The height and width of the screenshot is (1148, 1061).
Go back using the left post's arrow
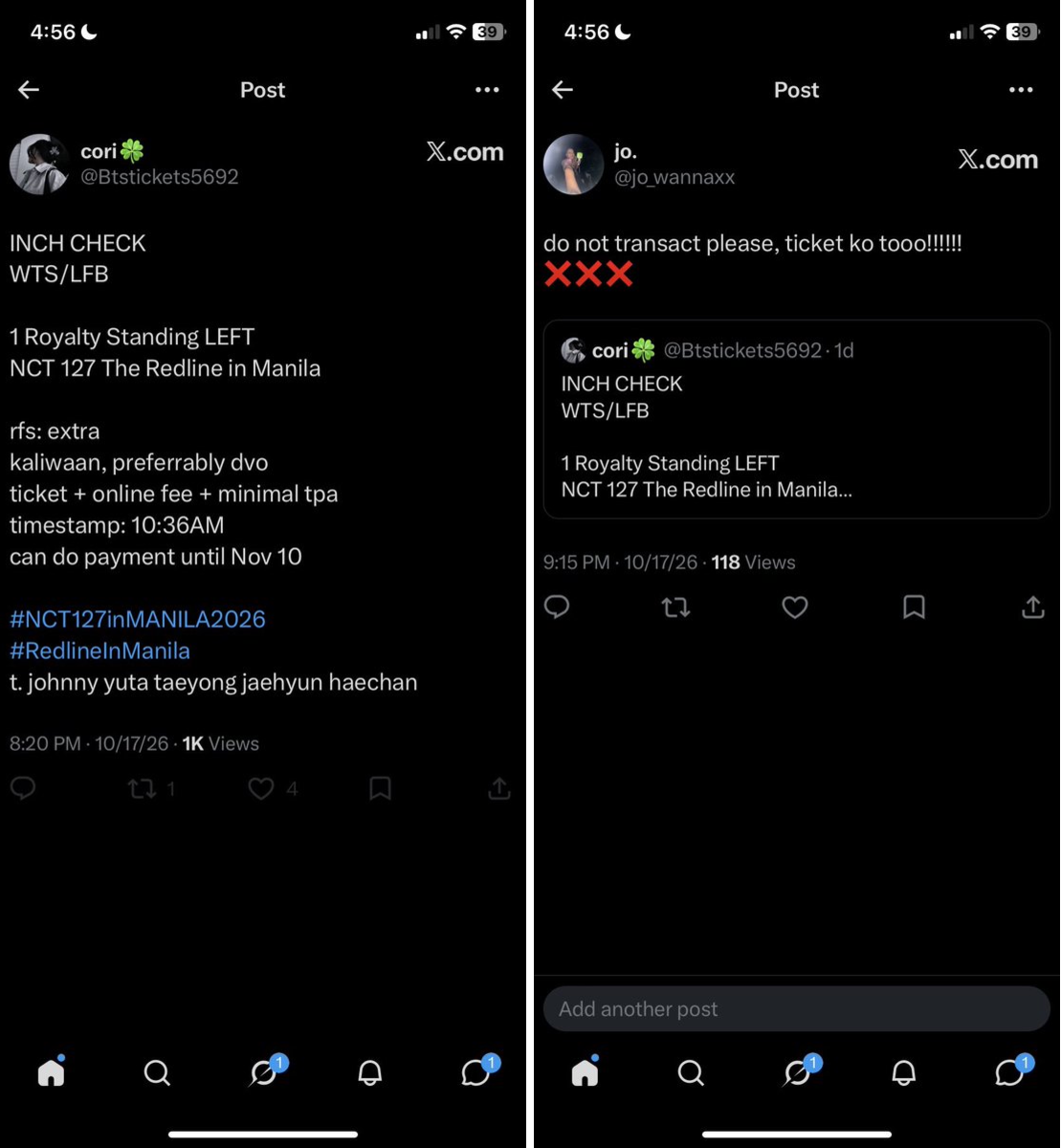point(29,90)
